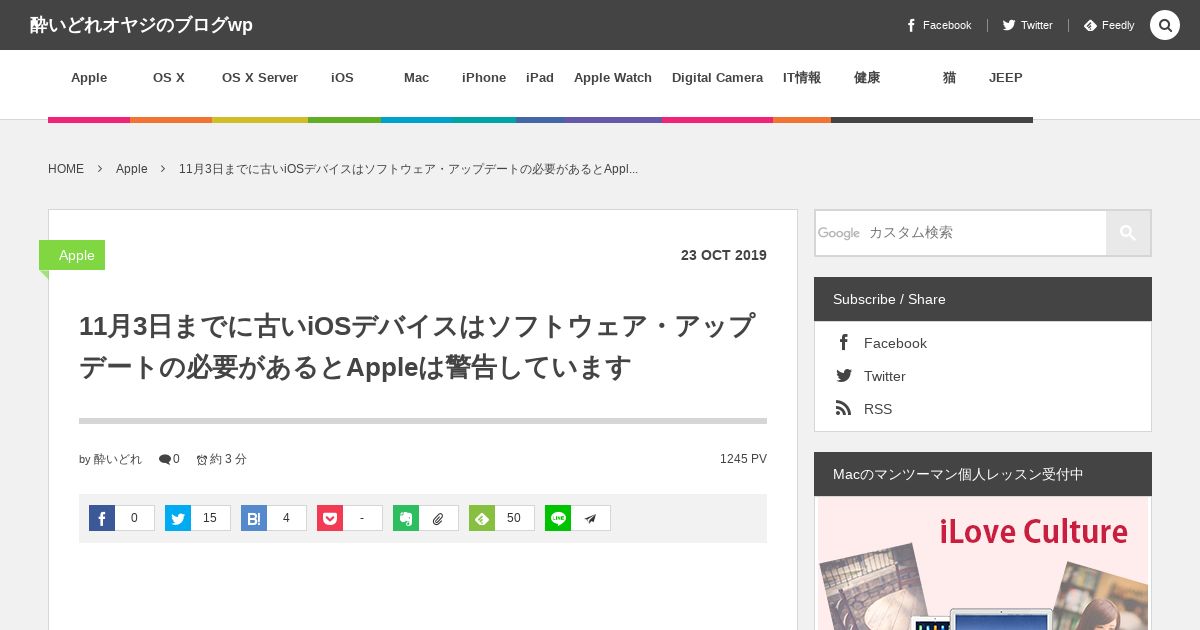
Task: Click Facebook share count 0
Action: point(134,518)
